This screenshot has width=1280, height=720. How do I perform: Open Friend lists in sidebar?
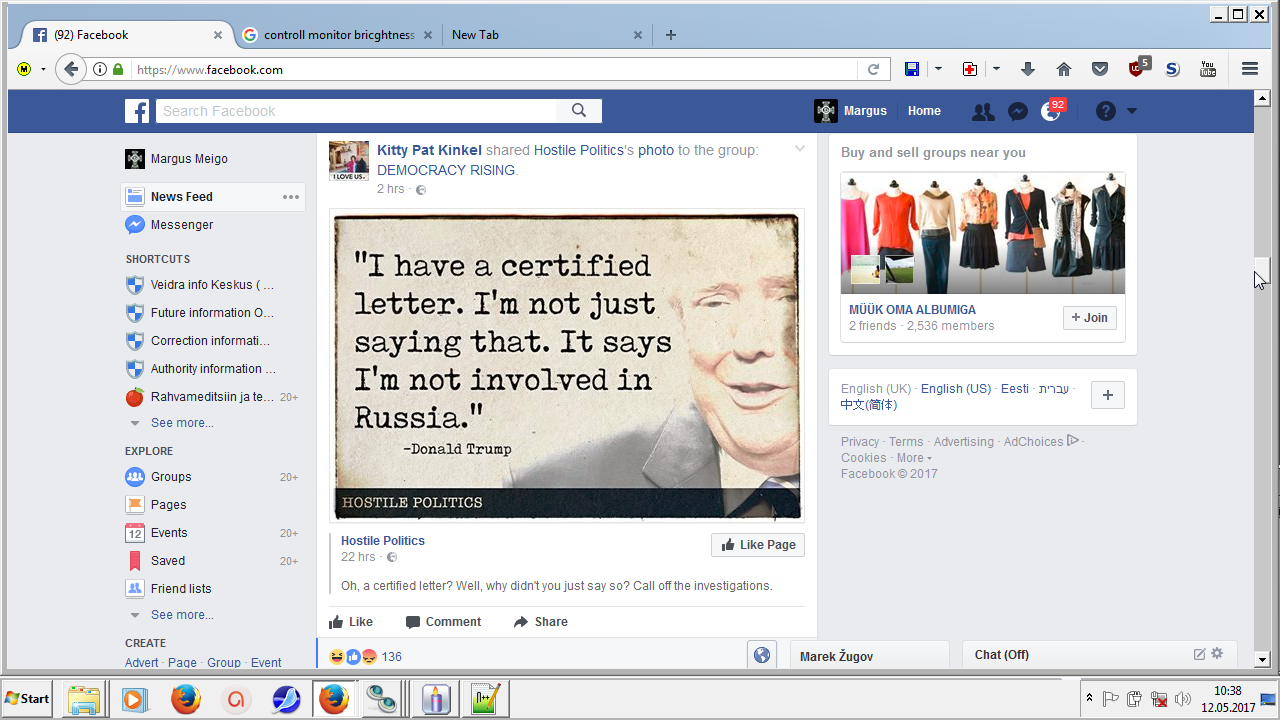point(181,589)
